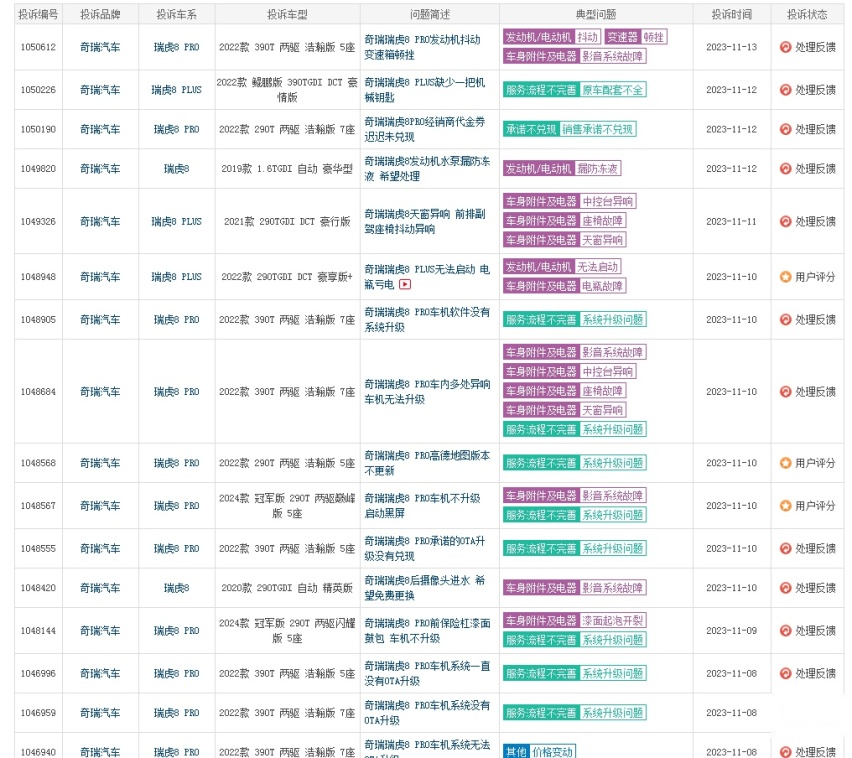The height and width of the screenshot is (758, 852).
Task: Click the red status icon in row 1050226
Action: point(785,90)
